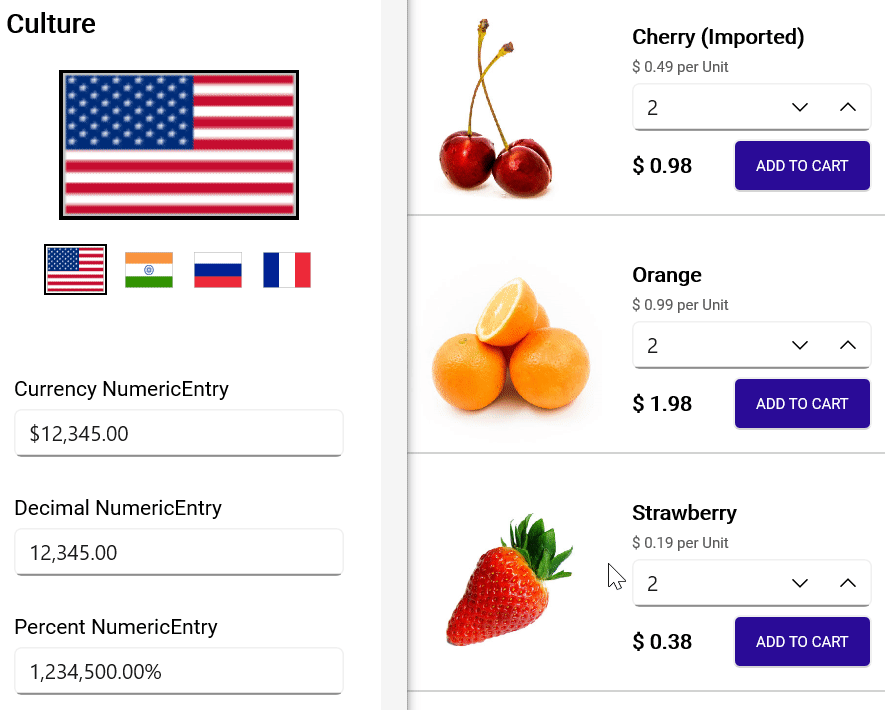Viewport: 885px width, 710px height.
Task: Select the France flag culture
Action: pyautogui.click(x=287, y=270)
